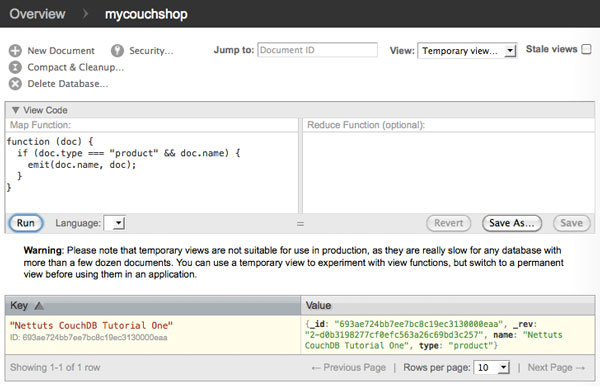Click the Delete Database X icon
The image size is (600, 386).
coord(15,84)
